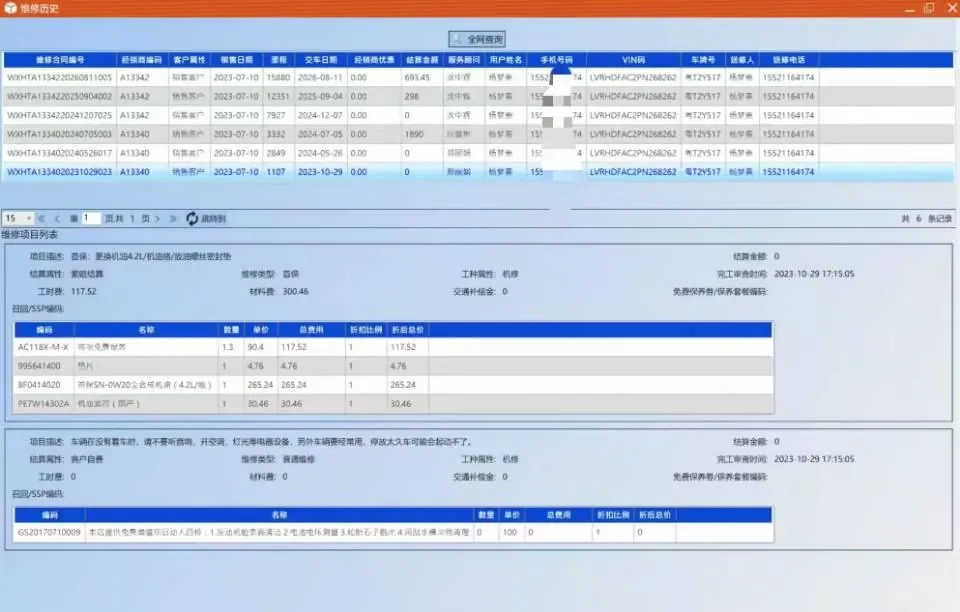Open the page size dropdown showing 15

pyautogui.click(x=18, y=218)
